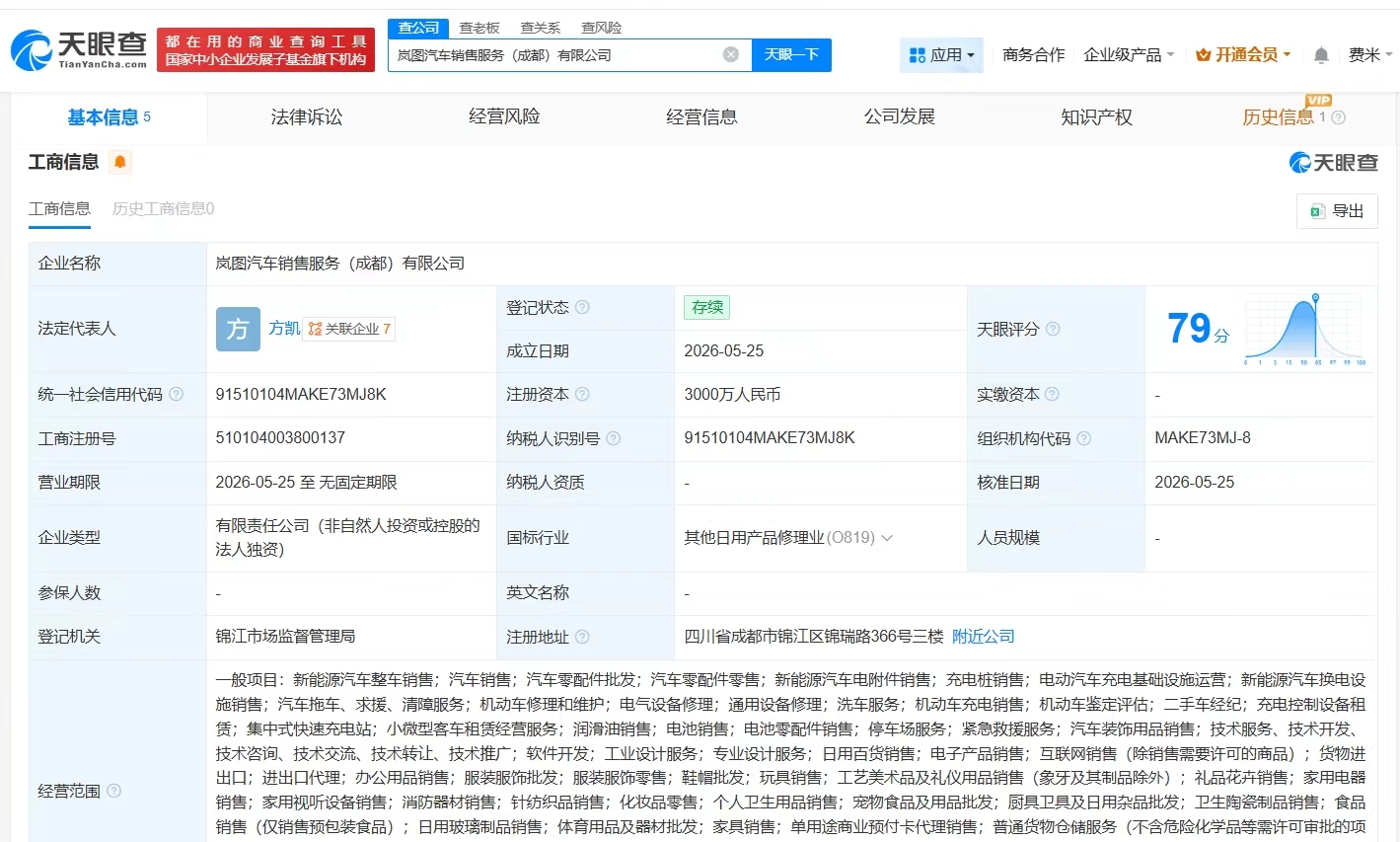Click the 附近公司 link

[983, 637]
